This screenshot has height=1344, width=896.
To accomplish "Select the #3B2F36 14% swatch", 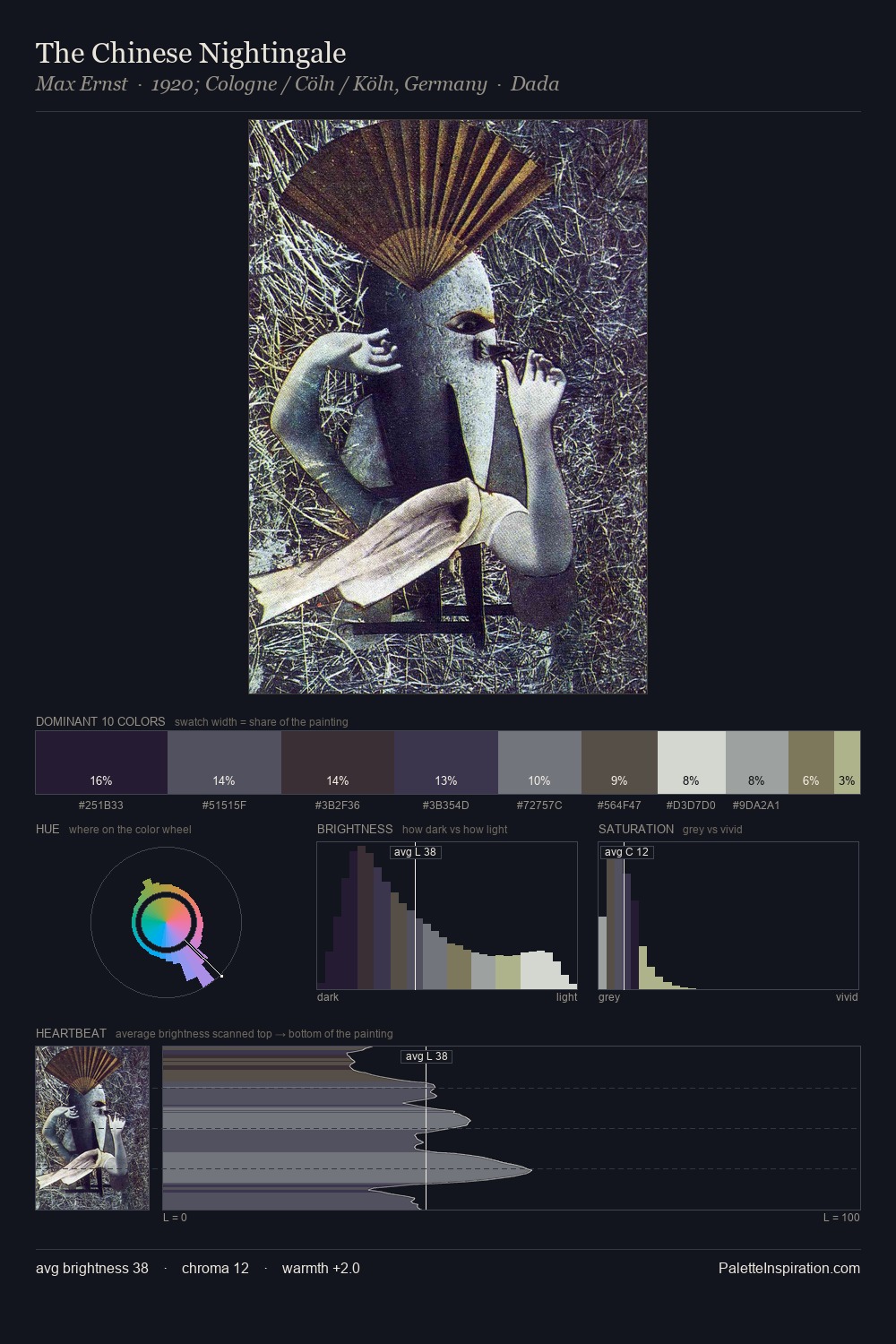I will [x=338, y=762].
